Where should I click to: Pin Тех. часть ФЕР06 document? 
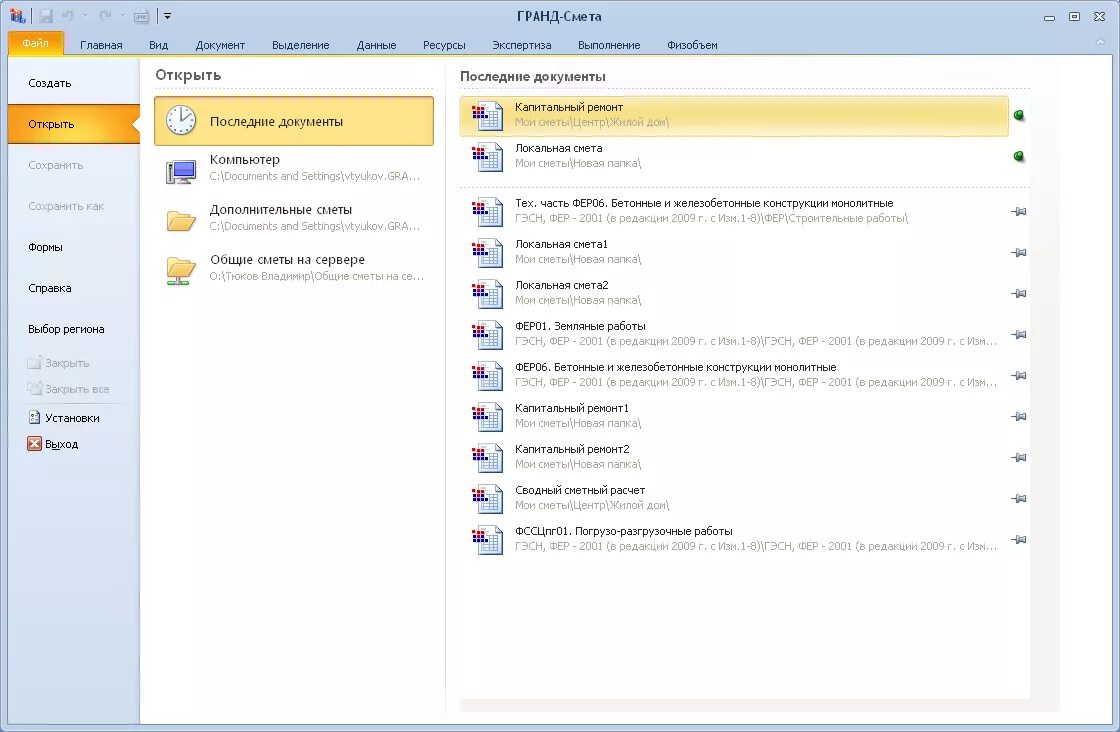(x=1019, y=211)
